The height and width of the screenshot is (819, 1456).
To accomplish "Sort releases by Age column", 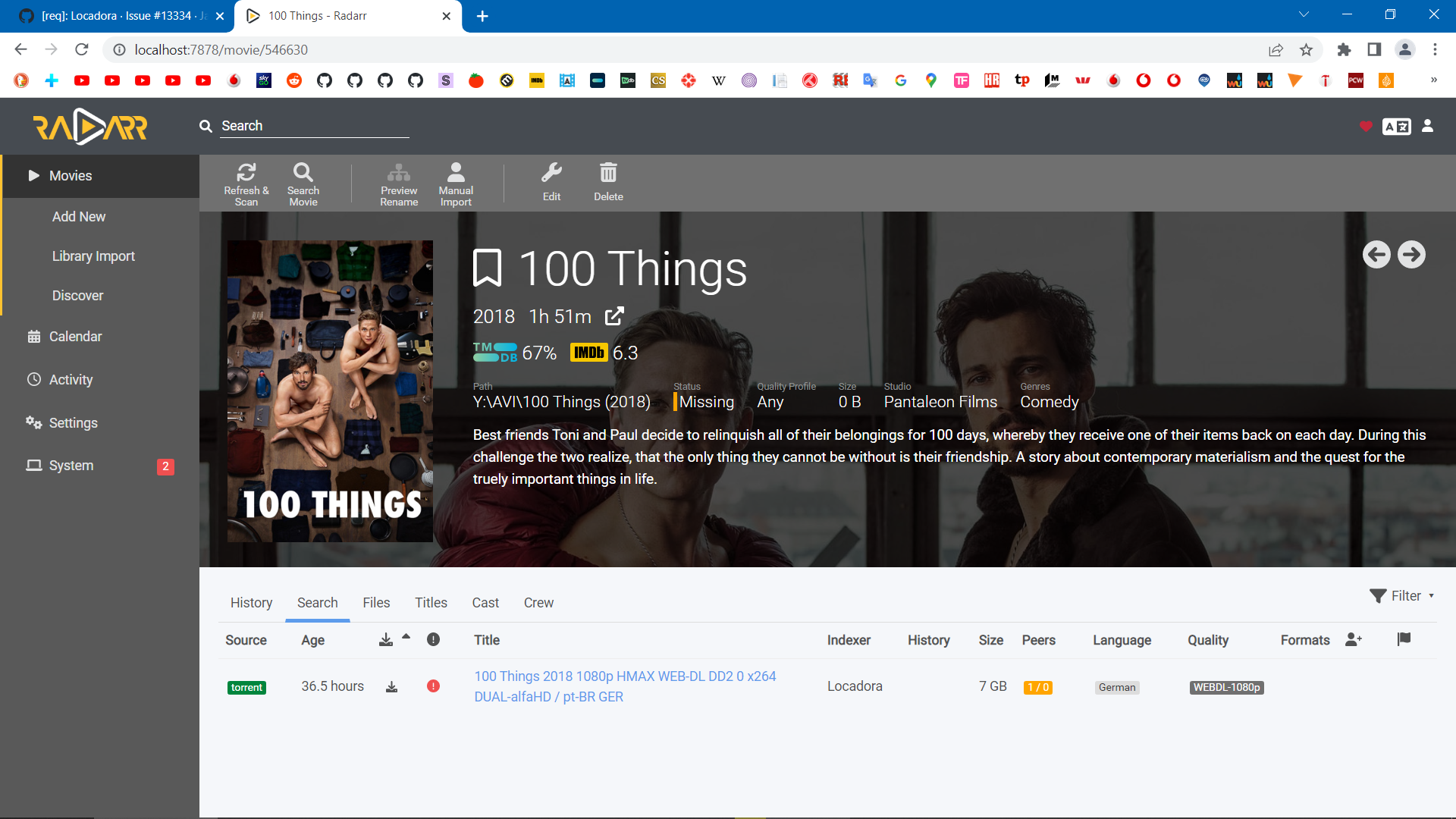I will [x=312, y=640].
